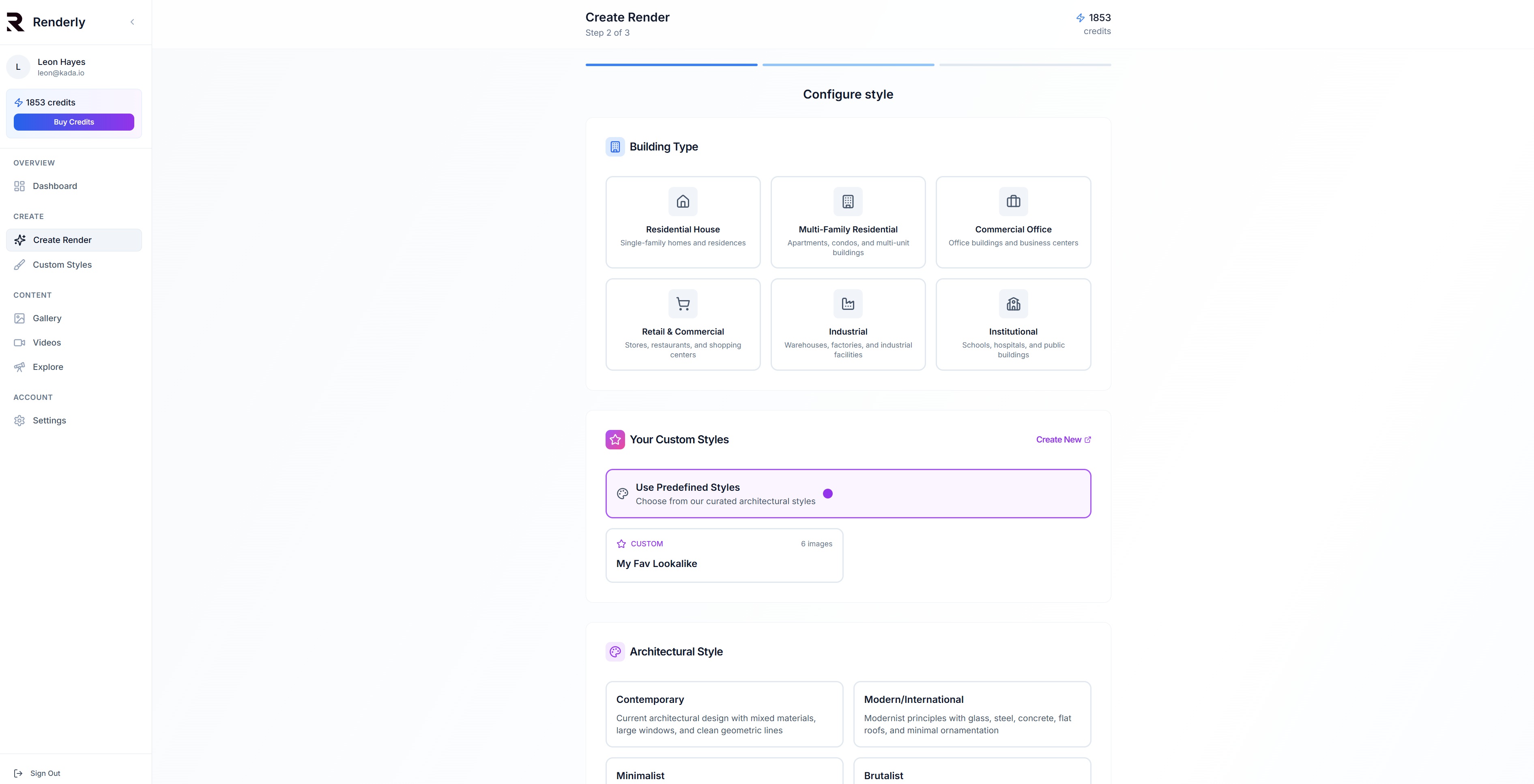The image size is (1534, 784).
Task: Open the Videos page
Action: point(74,343)
